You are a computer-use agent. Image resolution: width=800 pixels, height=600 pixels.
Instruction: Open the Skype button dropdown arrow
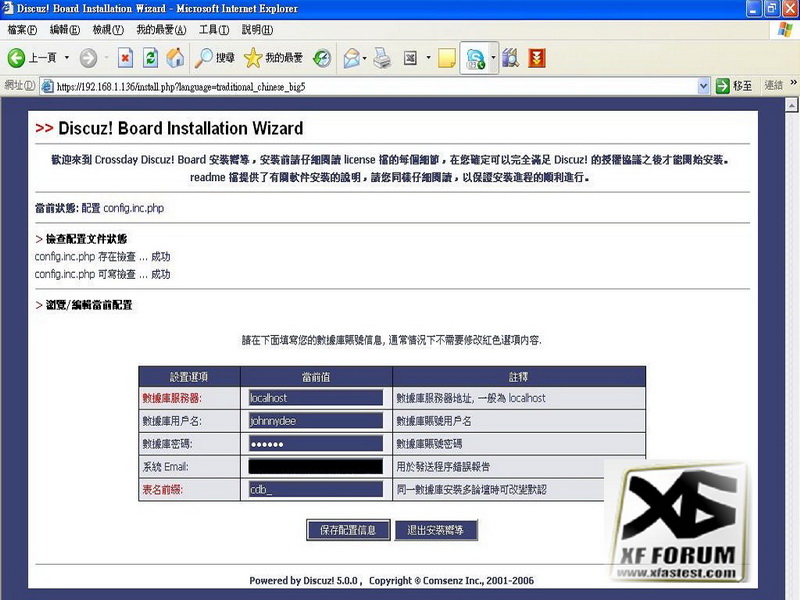pyautogui.click(x=493, y=58)
